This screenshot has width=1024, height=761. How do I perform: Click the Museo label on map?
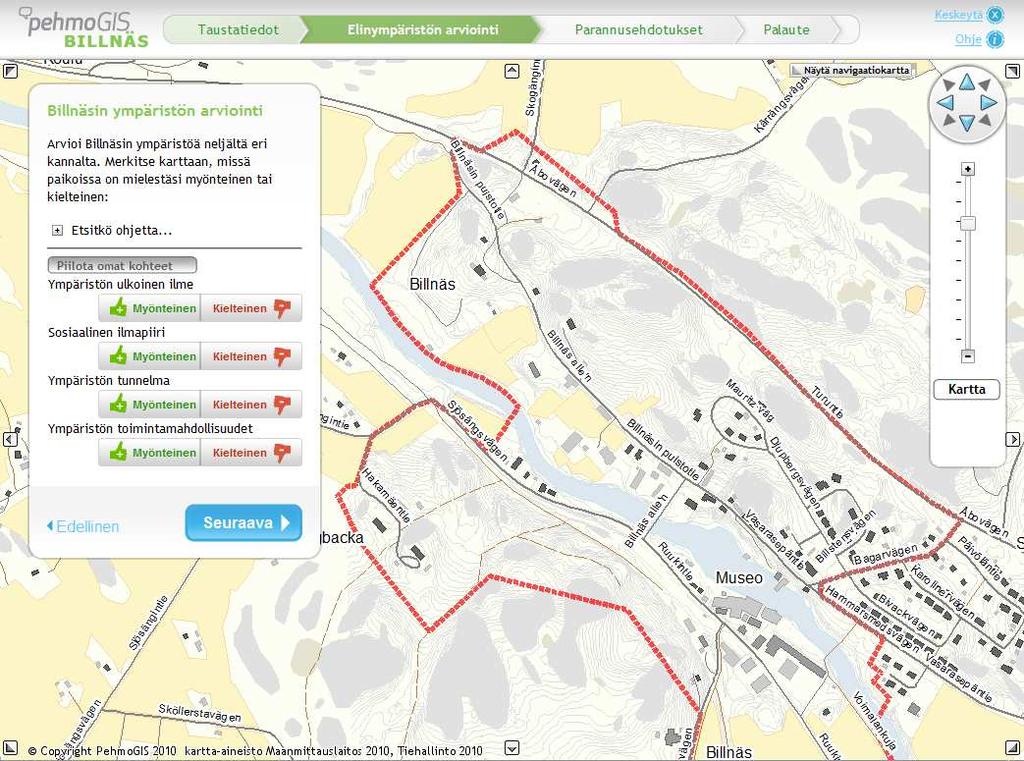pos(739,577)
